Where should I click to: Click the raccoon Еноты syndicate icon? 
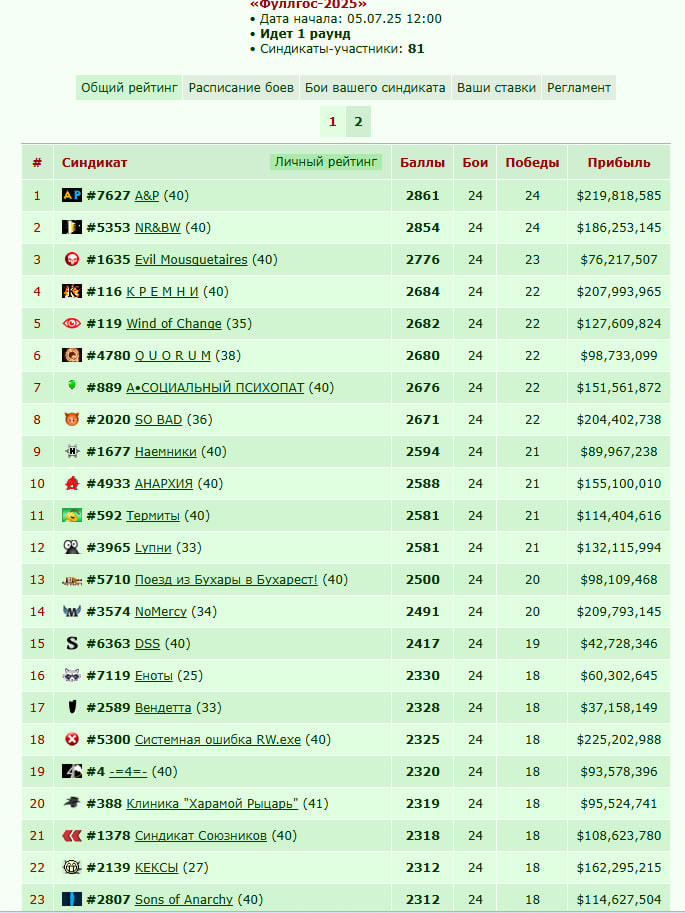pos(72,675)
